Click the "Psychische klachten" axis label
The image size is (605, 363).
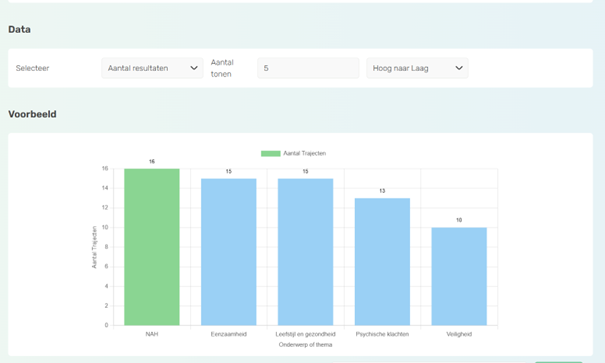382,334
